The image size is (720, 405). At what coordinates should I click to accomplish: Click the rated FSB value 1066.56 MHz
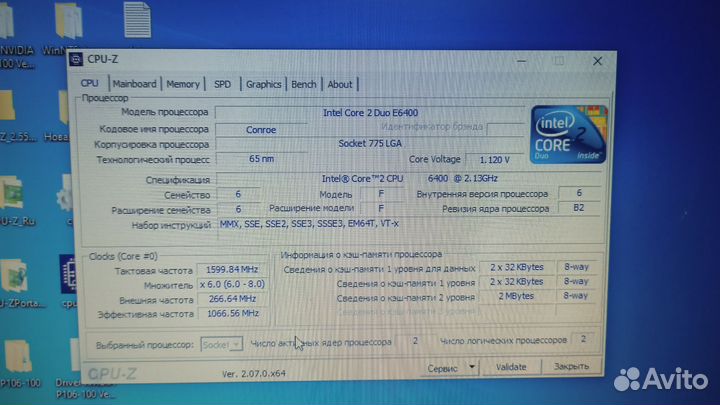coord(232,314)
